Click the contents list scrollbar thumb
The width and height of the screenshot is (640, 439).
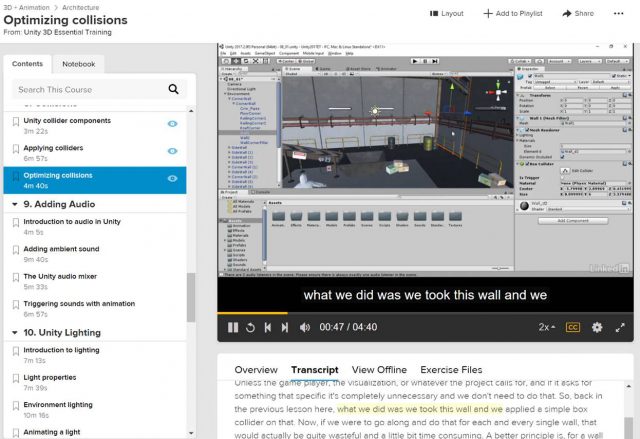[x=191, y=297]
